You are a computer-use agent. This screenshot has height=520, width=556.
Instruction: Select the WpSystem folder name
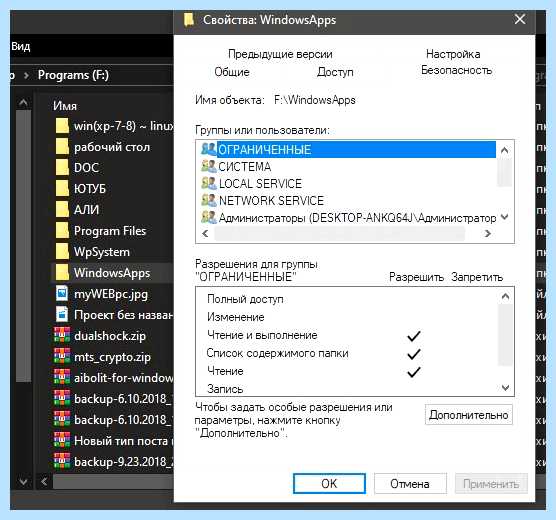[102, 252]
